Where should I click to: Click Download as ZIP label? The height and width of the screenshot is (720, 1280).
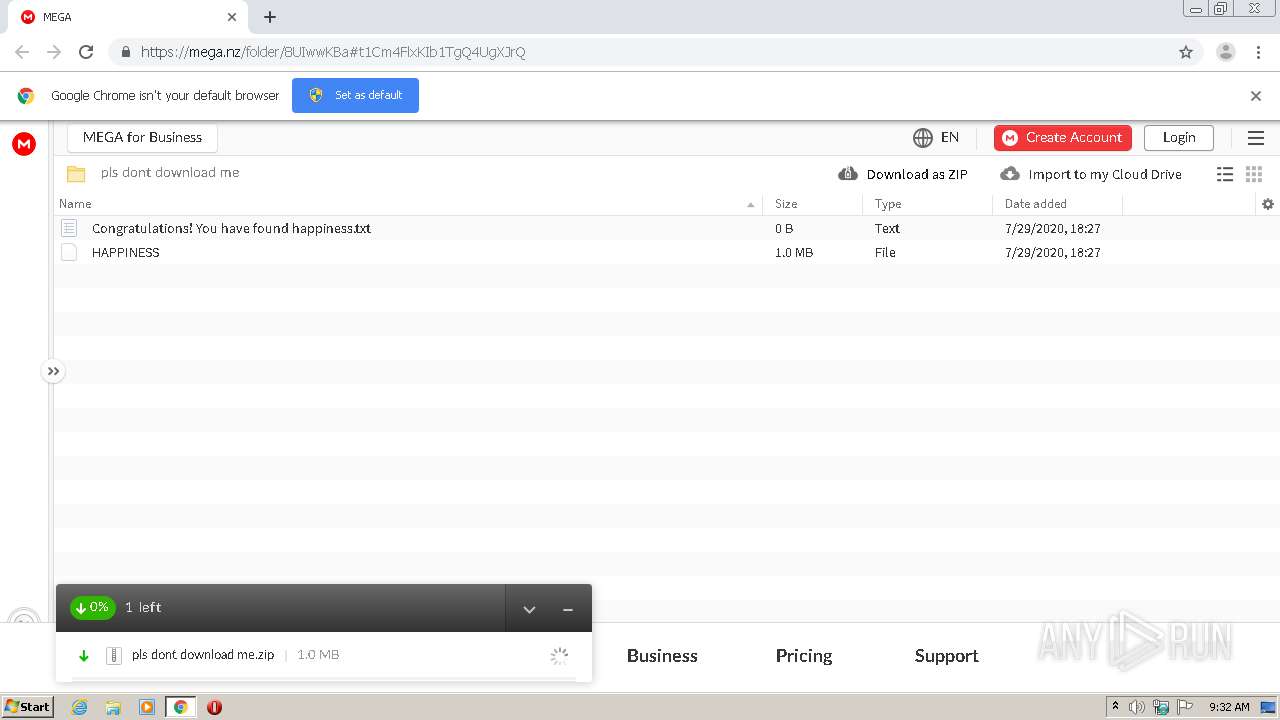click(917, 174)
